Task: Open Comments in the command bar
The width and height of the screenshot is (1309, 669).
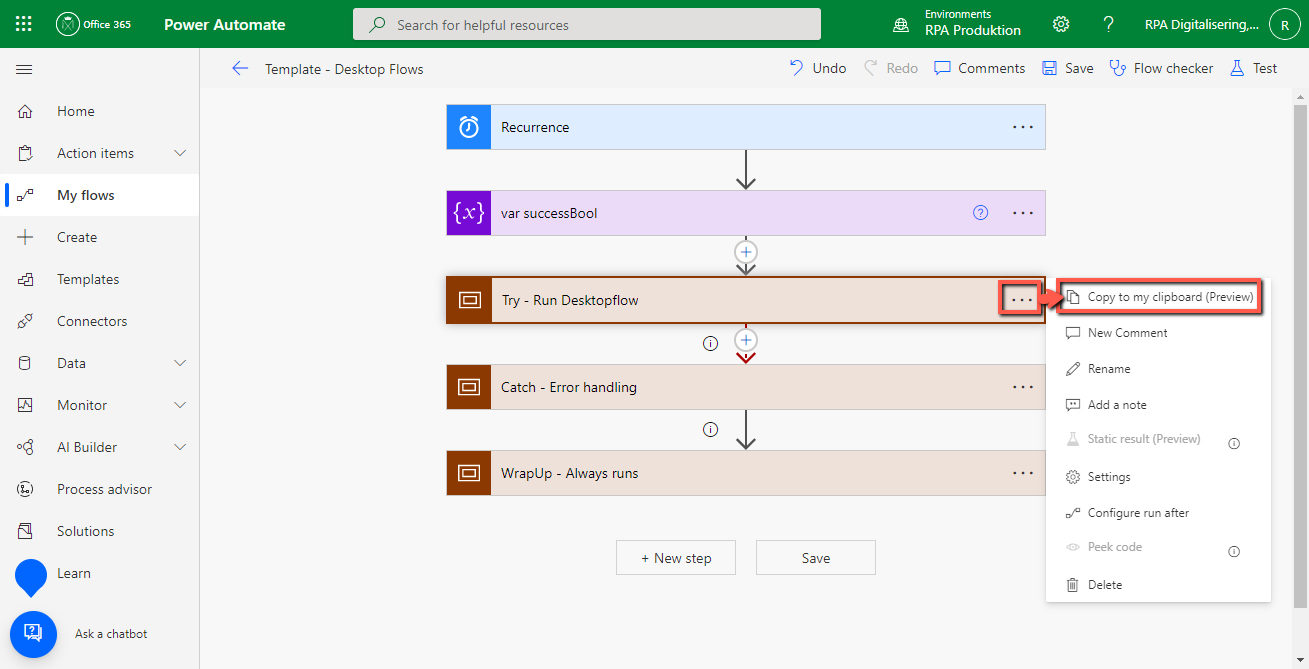Action: [980, 68]
